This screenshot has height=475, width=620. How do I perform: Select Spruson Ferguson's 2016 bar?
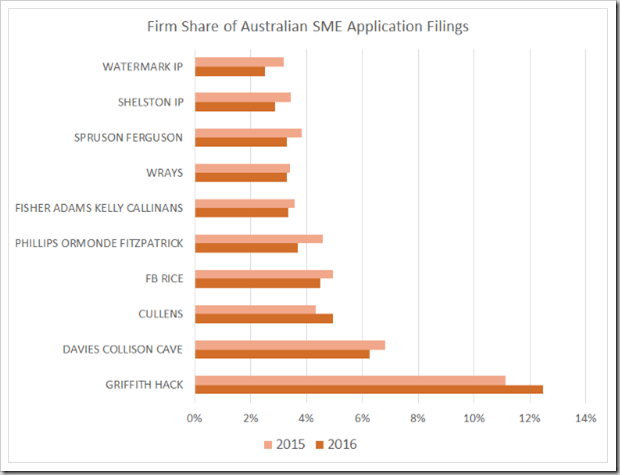241,142
